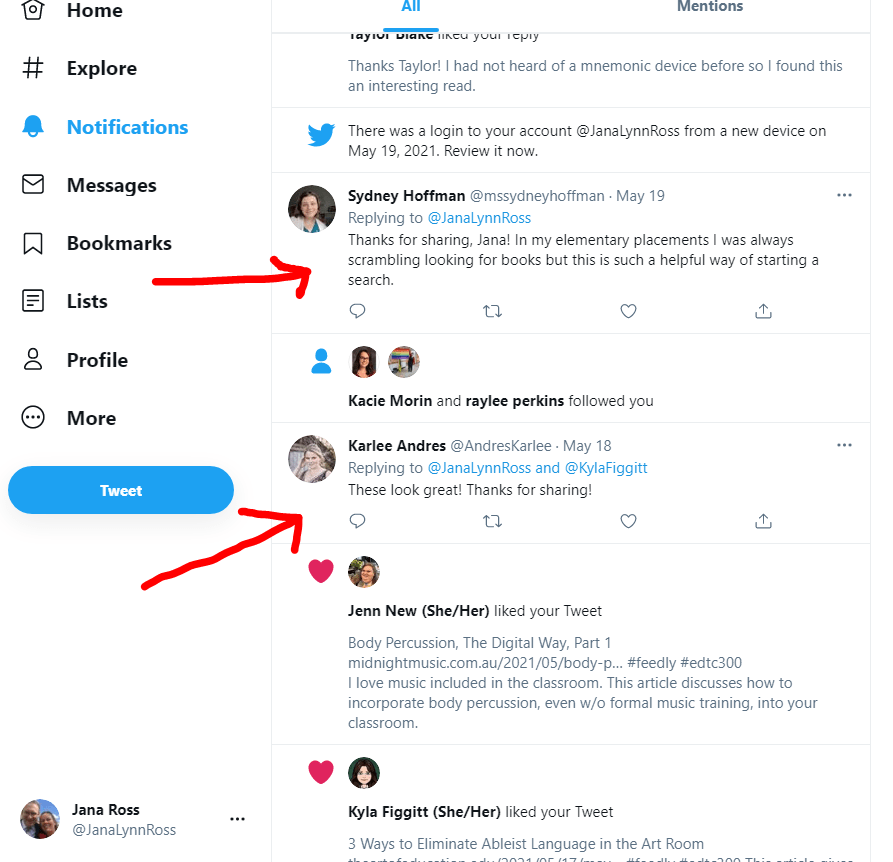Open more options on Karlee Andres' tweet
This screenshot has height=862, width=893.
pos(844,445)
